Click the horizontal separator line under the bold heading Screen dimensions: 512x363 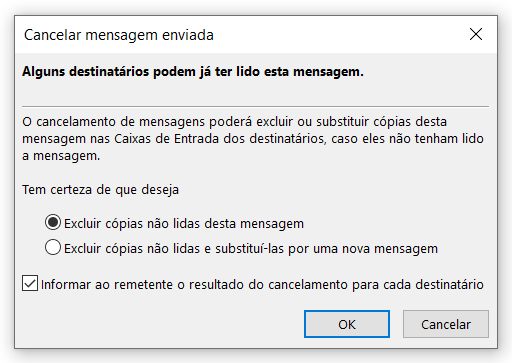click(x=255, y=107)
